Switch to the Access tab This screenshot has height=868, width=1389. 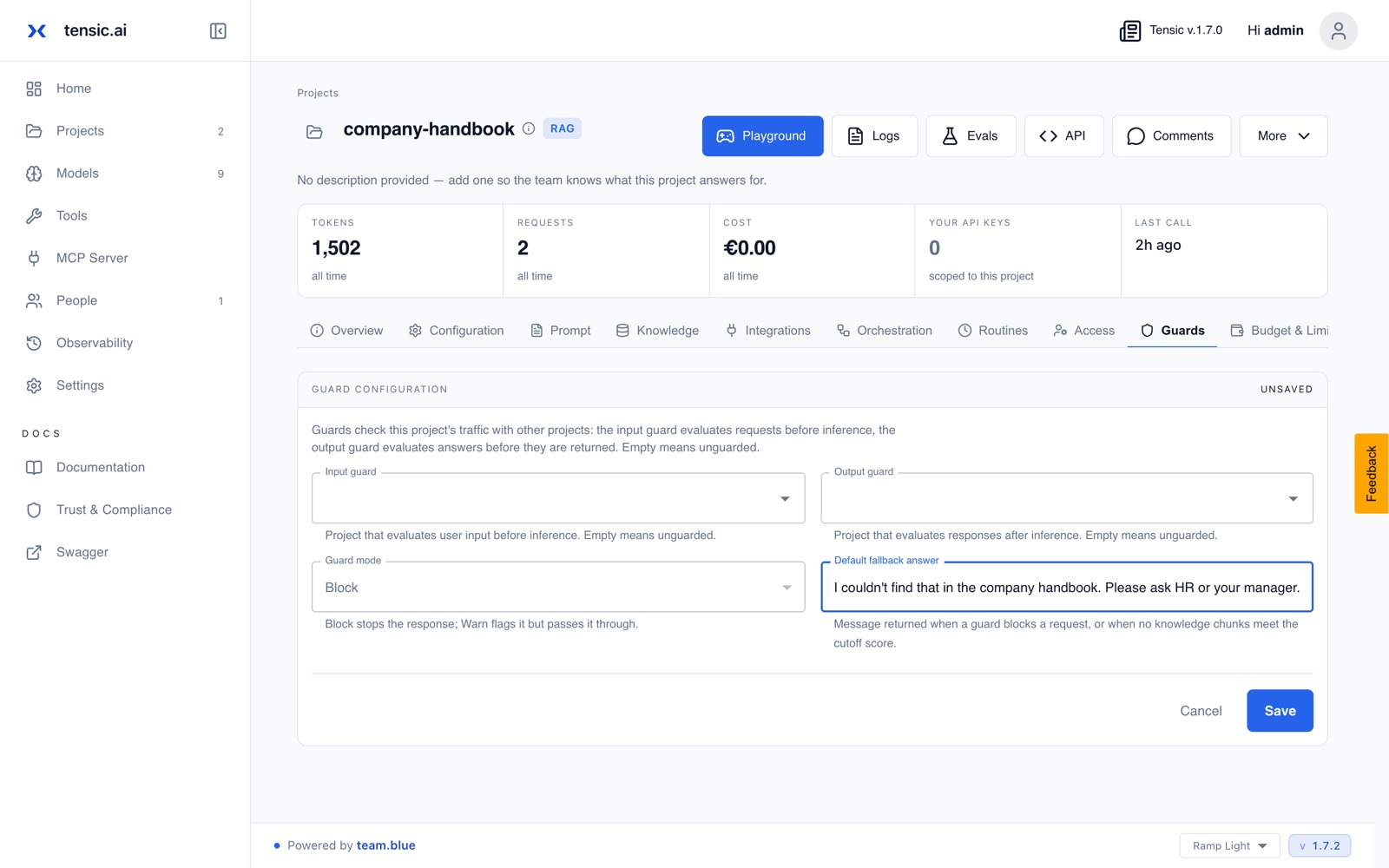tap(1084, 331)
